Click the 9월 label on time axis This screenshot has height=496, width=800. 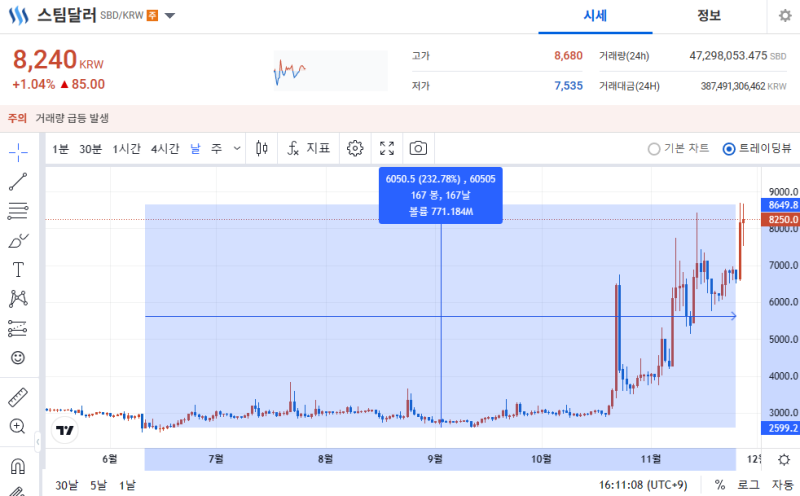pos(435,459)
